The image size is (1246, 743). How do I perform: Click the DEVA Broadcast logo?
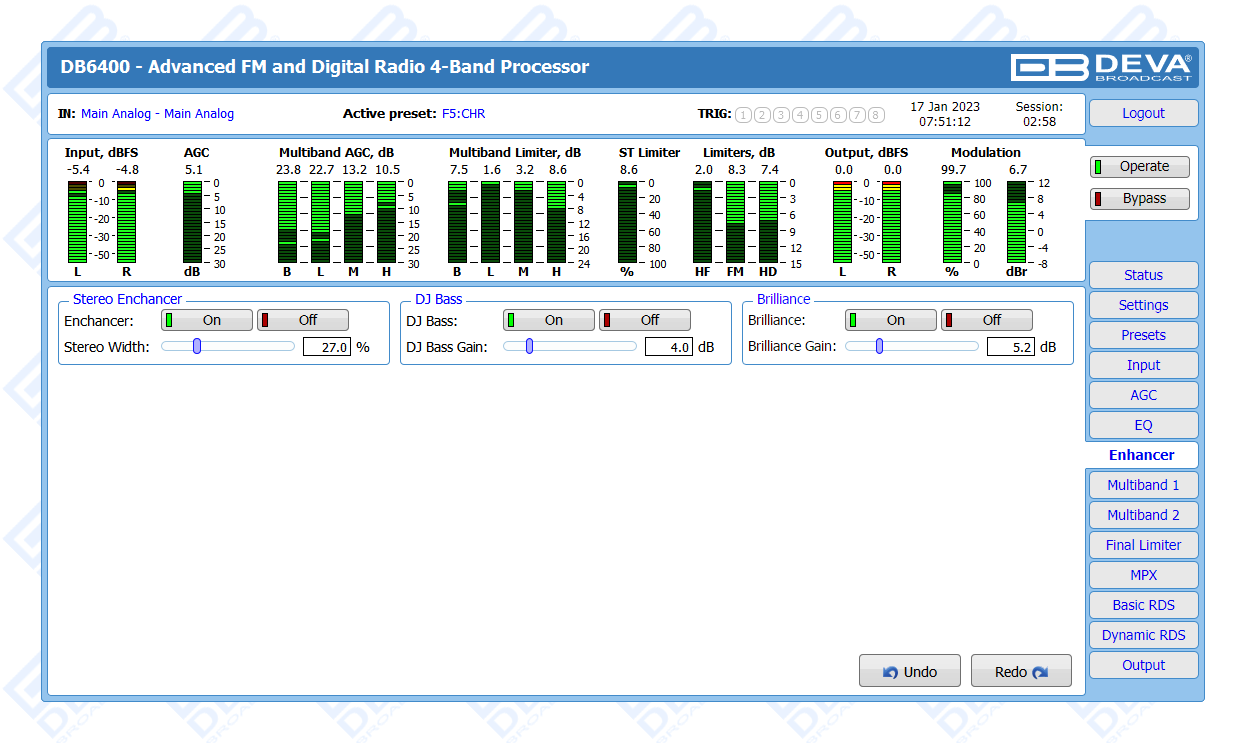point(1101,67)
